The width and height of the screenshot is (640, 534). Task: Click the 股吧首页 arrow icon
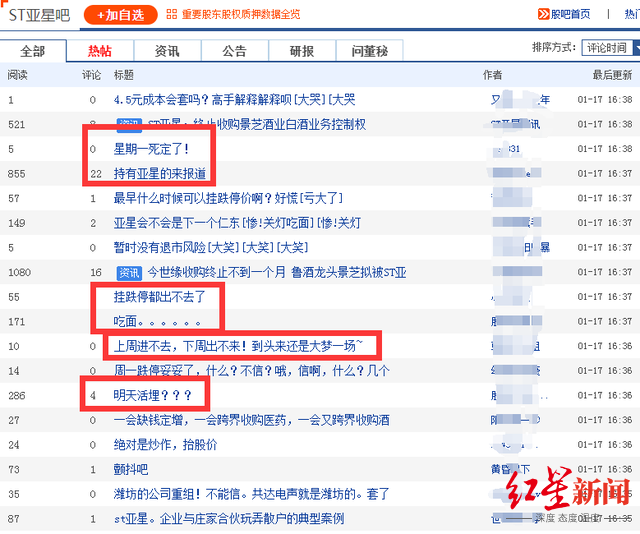point(543,14)
